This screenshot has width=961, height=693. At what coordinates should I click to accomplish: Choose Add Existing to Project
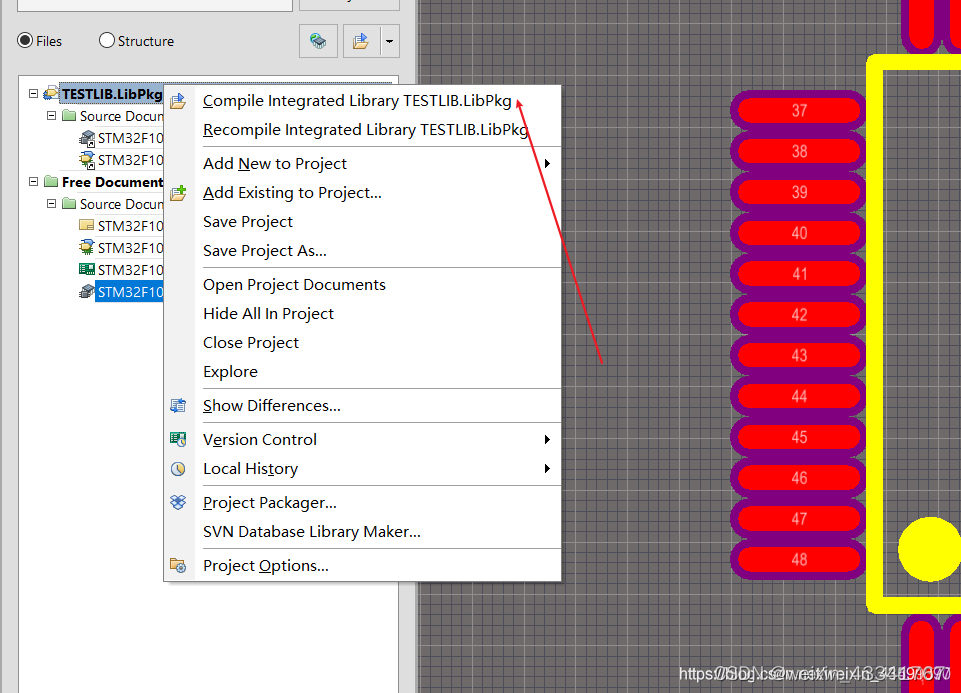[363, 192]
